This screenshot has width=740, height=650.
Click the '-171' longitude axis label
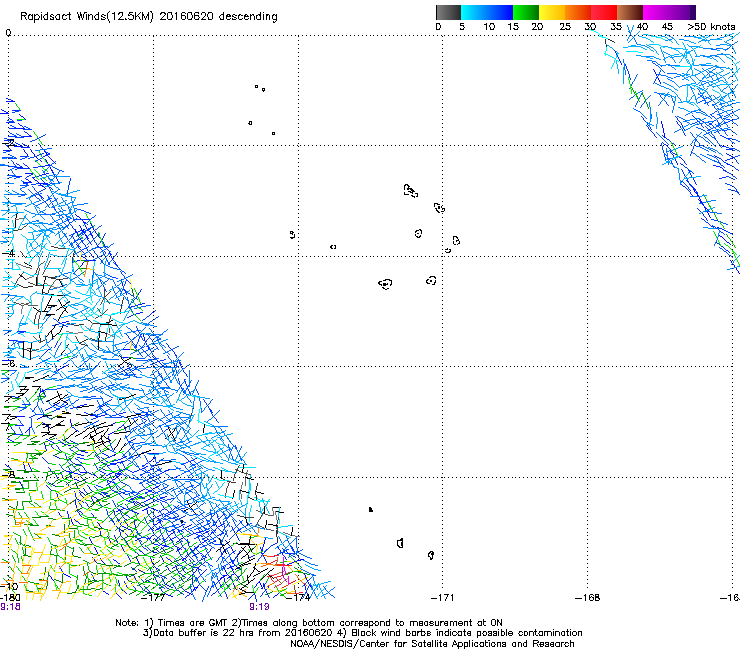442,598
